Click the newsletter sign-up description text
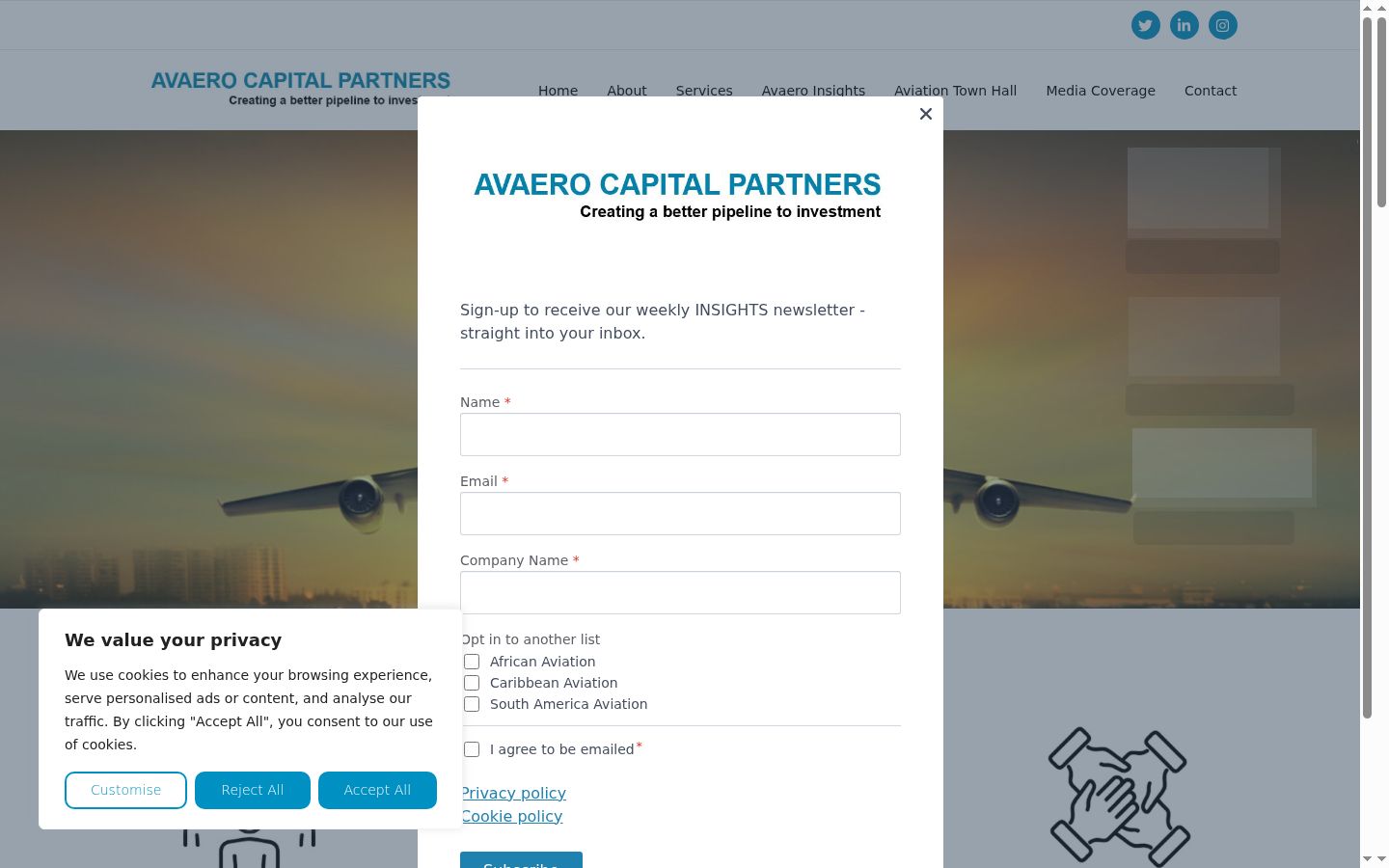This screenshot has width=1389, height=868. tap(663, 321)
